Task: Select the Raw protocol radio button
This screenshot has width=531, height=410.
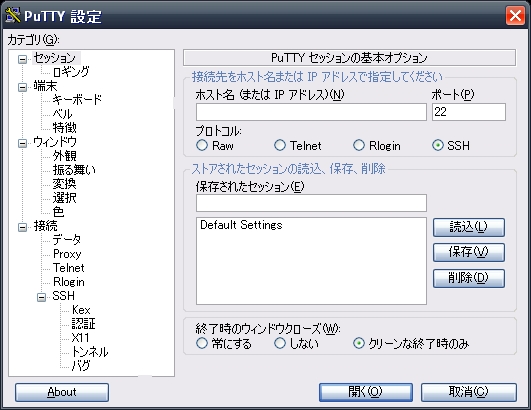Action: 202,145
